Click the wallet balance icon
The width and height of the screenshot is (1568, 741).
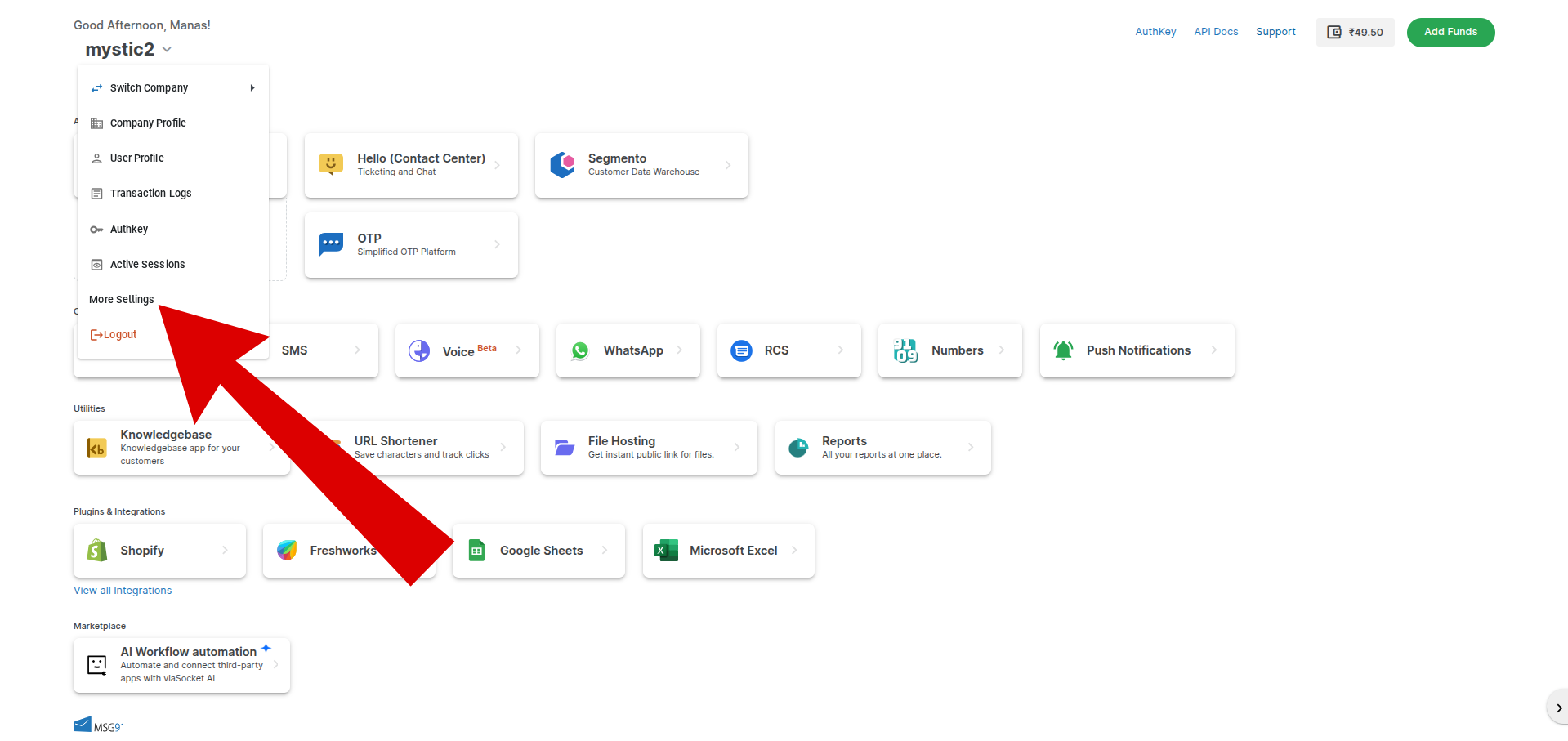pyautogui.click(x=1334, y=33)
